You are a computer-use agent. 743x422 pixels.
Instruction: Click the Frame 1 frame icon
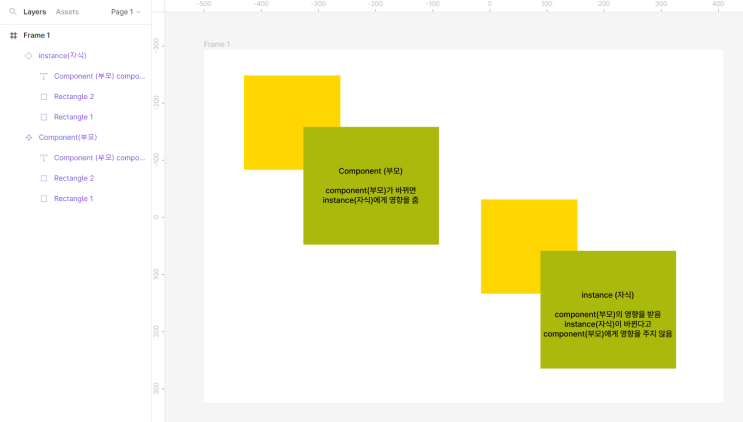(13, 36)
